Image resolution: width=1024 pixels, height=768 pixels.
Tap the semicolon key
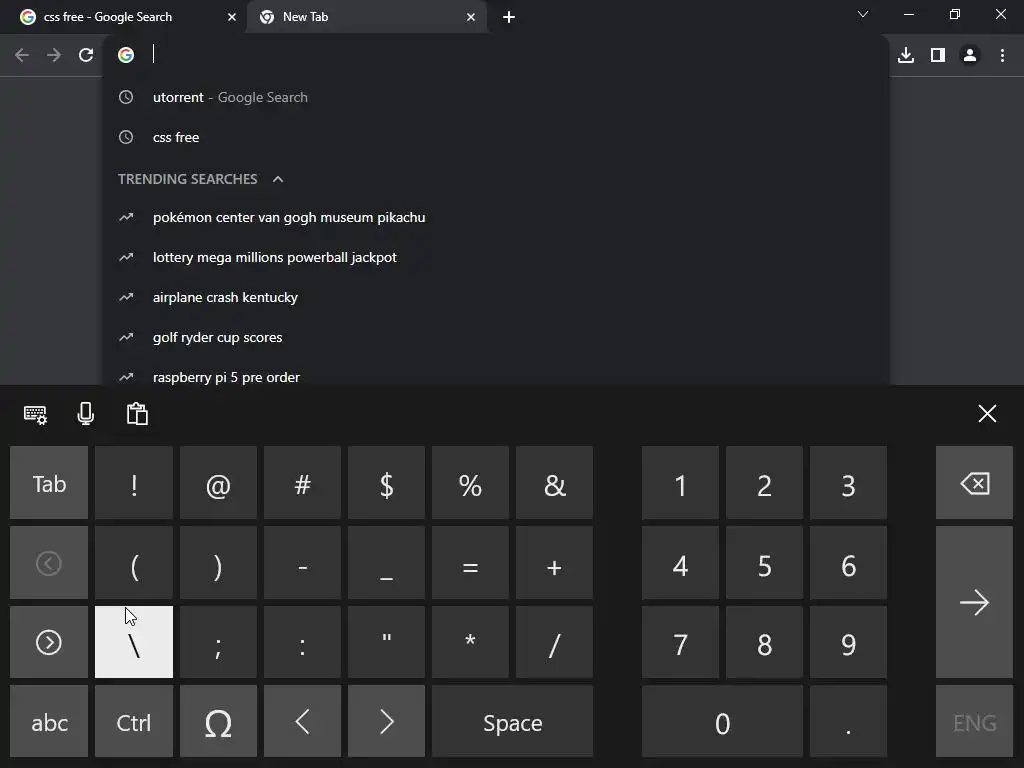218,642
